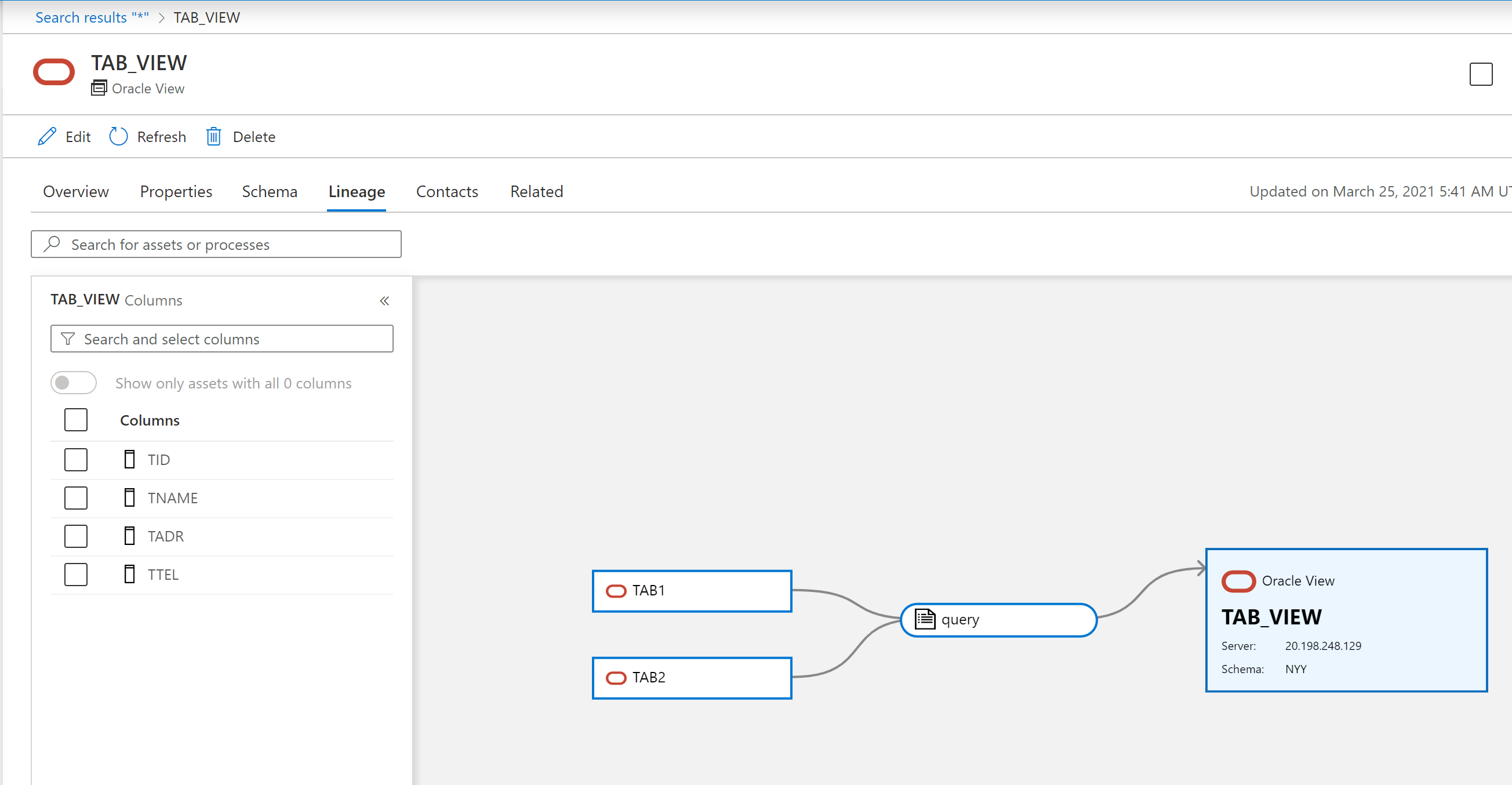Image resolution: width=1512 pixels, height=785 pixels.
Task: Click the Search and select columns filter field
Action: (222, 338)
